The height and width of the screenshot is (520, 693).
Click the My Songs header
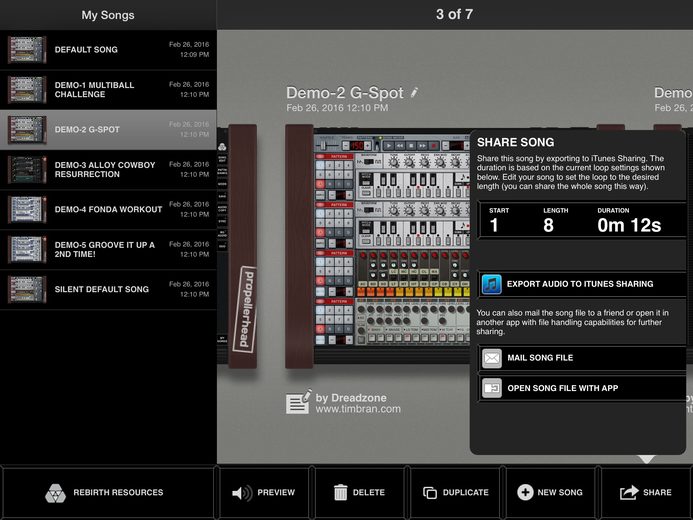[x=108, y=15]
